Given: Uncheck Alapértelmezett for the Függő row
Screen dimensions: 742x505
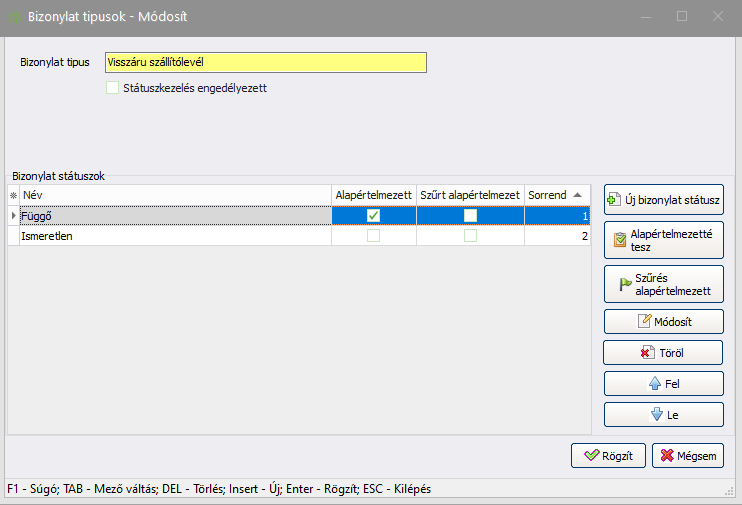Looking at the screenshot, I should [x=373, y=215].
